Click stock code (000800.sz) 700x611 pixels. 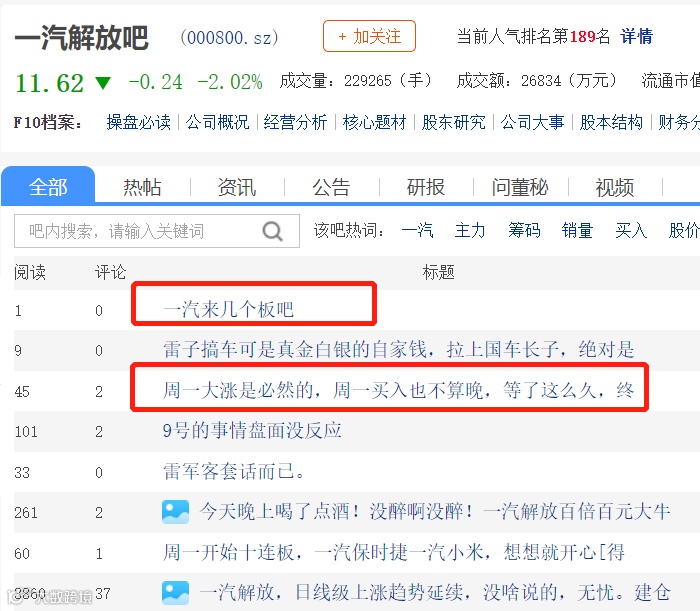pyautogui.click(x=229, y=37)
